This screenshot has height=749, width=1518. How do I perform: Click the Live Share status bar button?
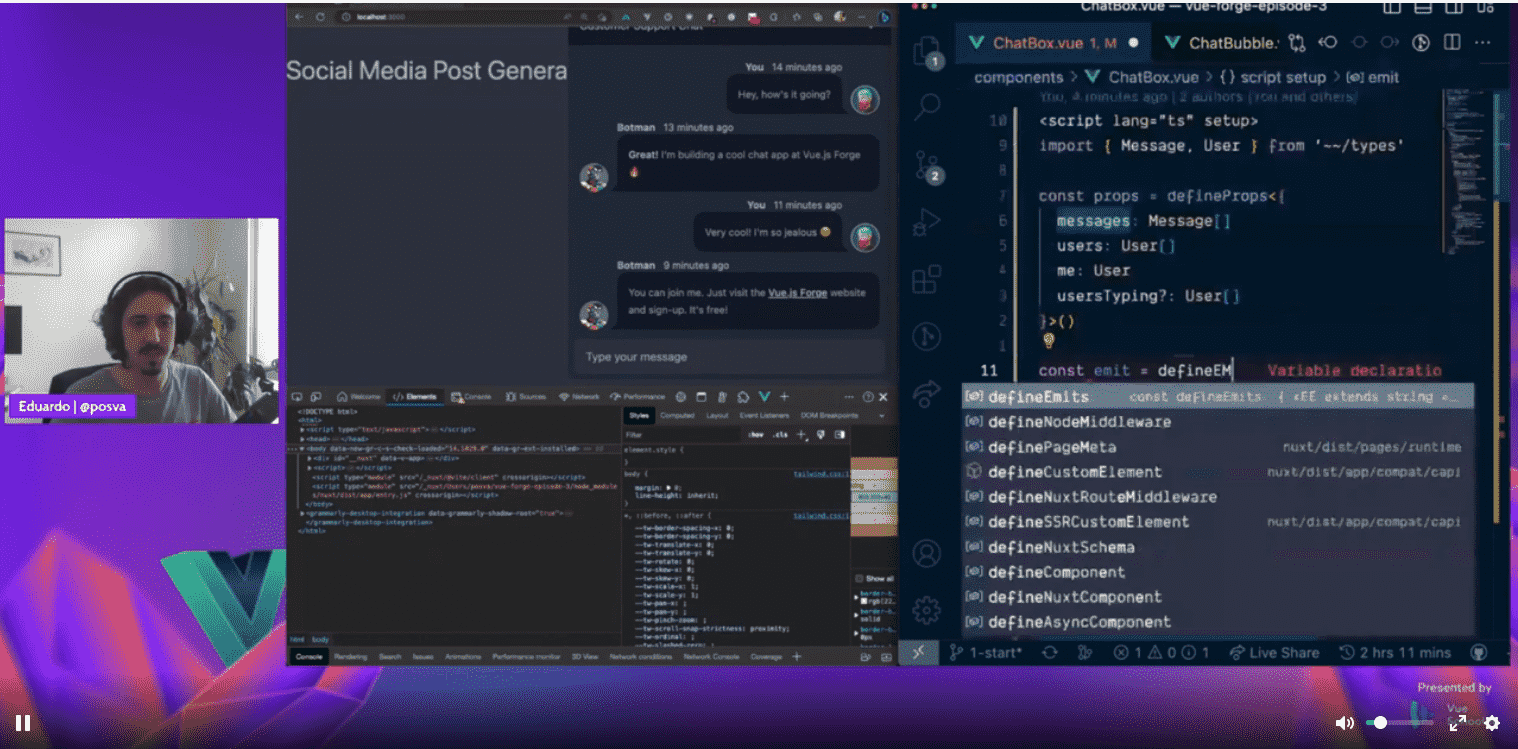1274,652
